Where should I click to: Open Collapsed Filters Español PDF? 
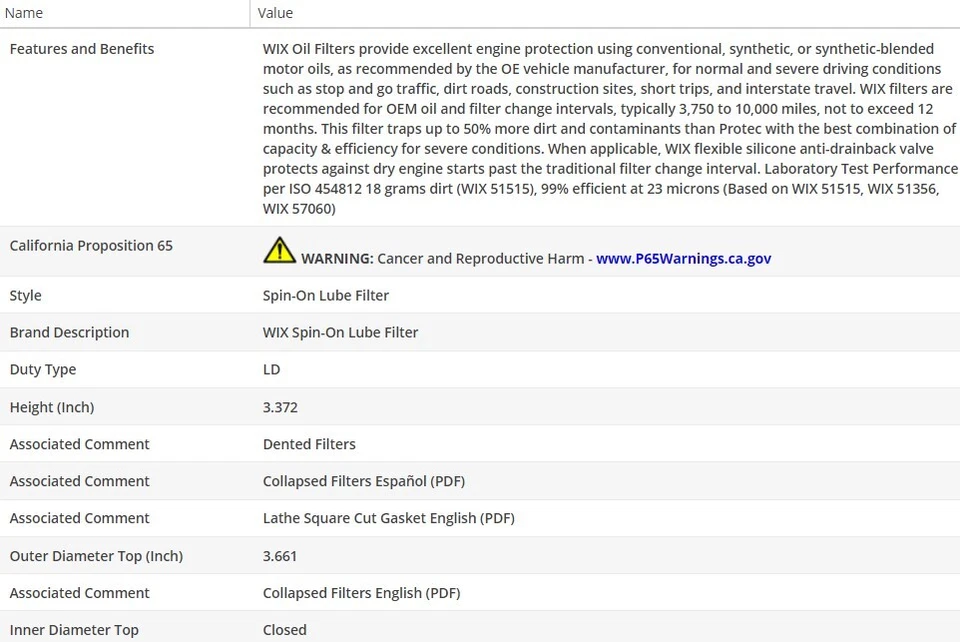(x=363, y=481)
